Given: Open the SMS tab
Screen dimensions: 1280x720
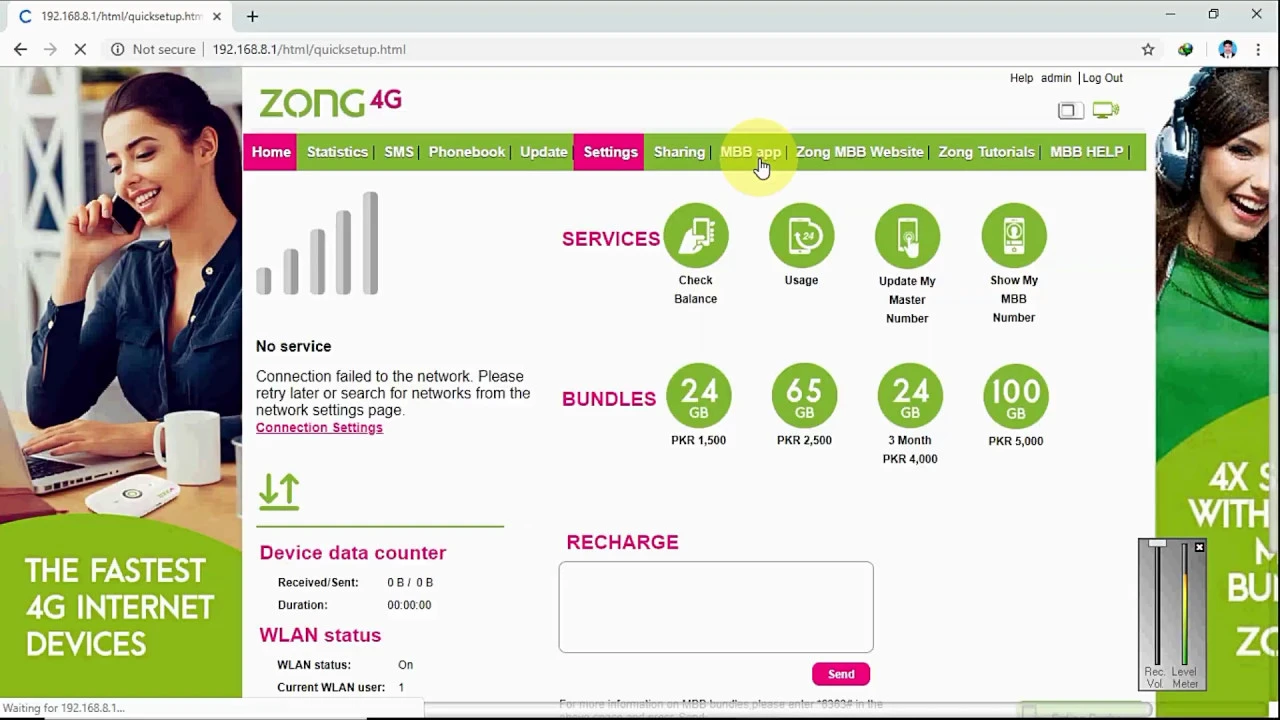Looking at the screenshot, I should pyautogui.click(x=398, y=152).
